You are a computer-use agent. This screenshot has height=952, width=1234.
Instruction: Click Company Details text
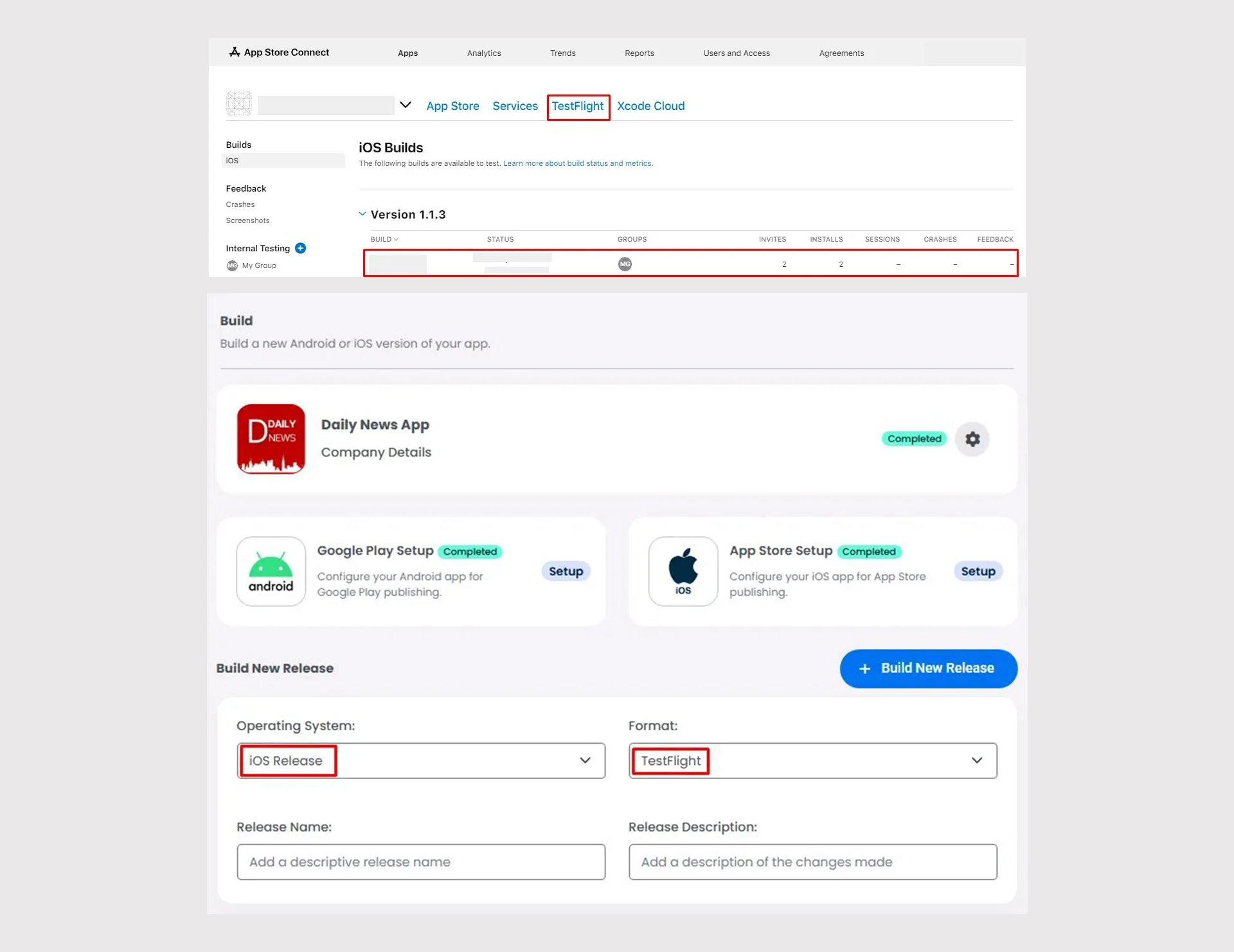376,453
